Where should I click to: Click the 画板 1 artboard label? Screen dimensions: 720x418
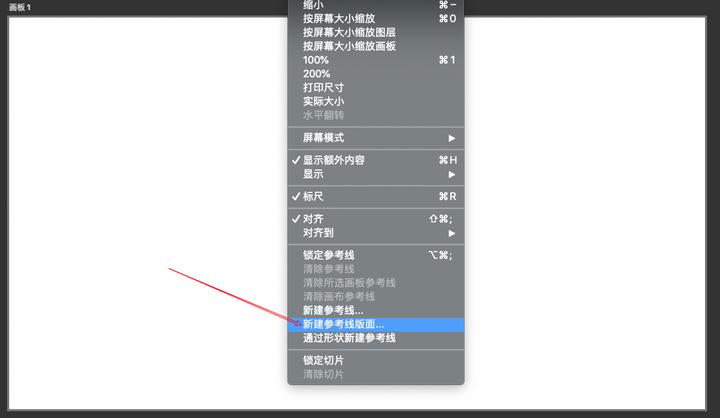pyautogui.click(x=20, y=7)
